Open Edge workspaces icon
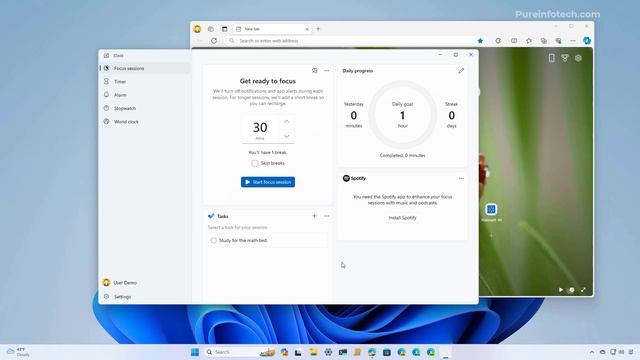Viewport: 640px width, 360px height. (211, 29)
